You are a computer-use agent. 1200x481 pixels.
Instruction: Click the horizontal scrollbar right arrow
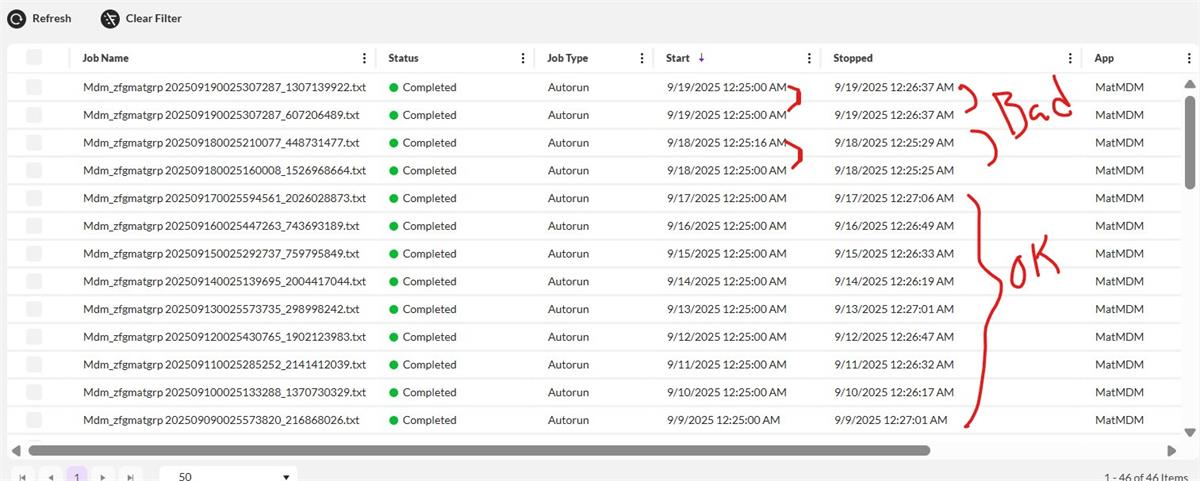(1172, 450)
